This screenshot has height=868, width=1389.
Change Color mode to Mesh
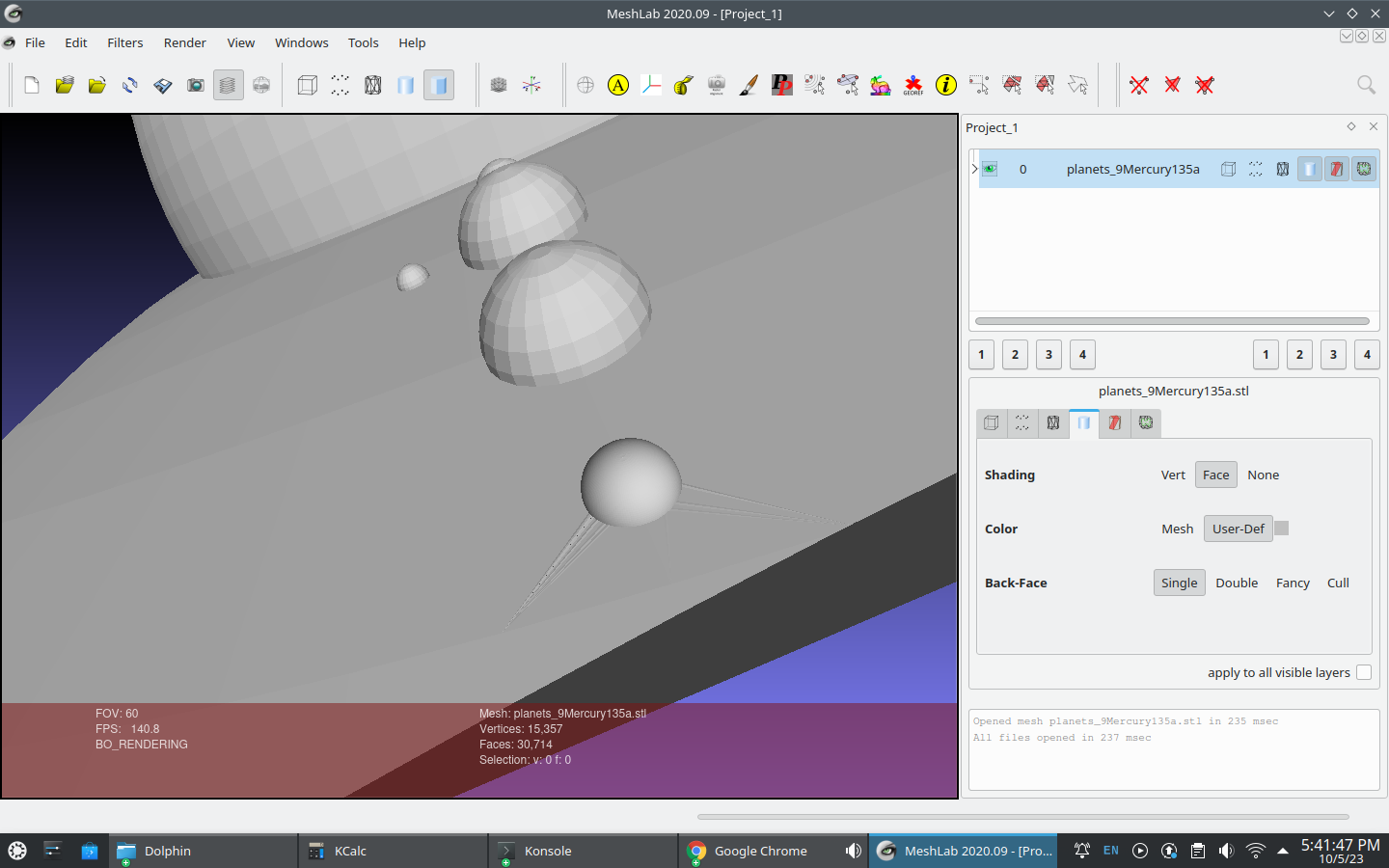click(1177, 529)
